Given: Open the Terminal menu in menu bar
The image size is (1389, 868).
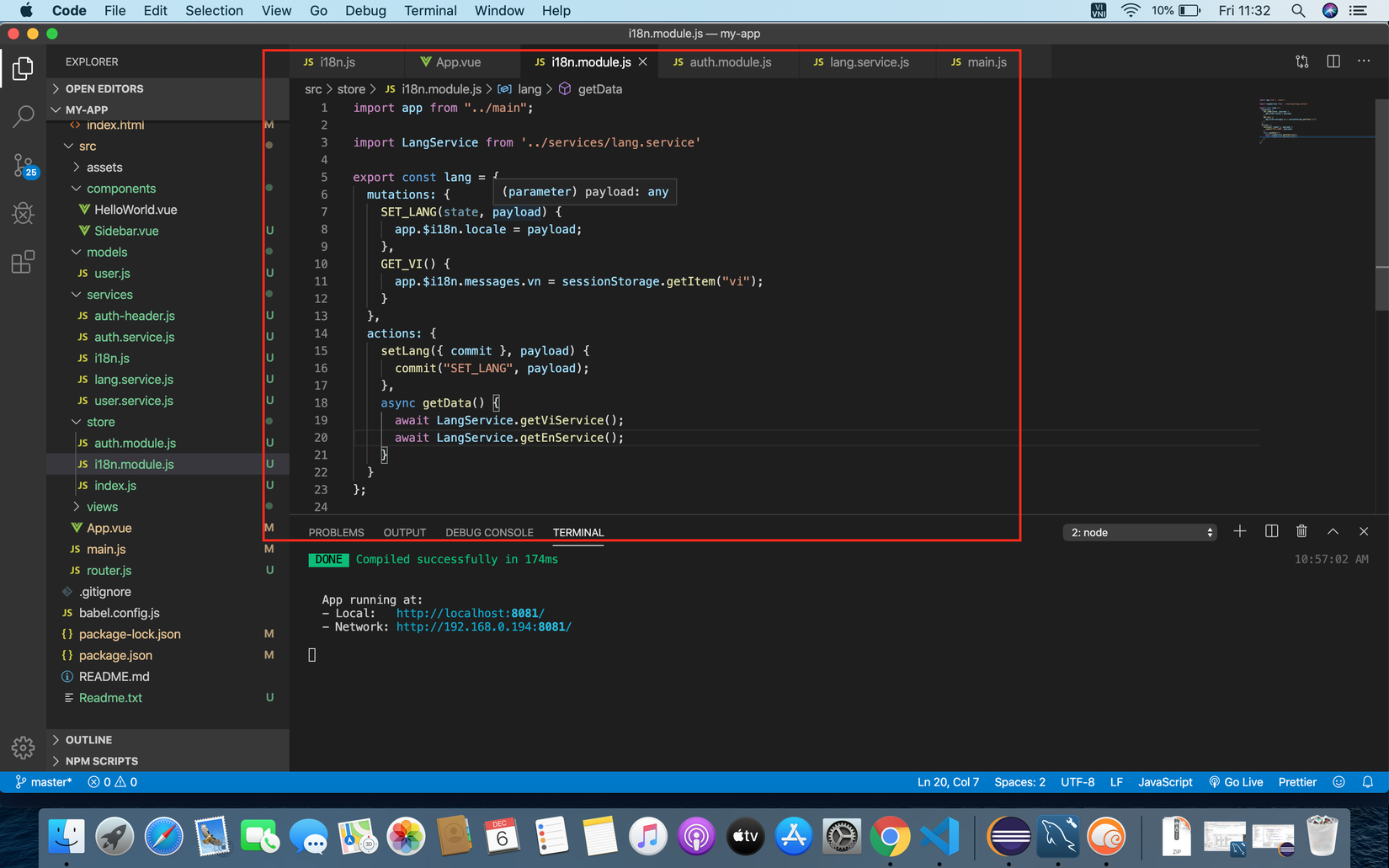Looking at the screenshot, I should pyautogui.click(x=430, y=11).
